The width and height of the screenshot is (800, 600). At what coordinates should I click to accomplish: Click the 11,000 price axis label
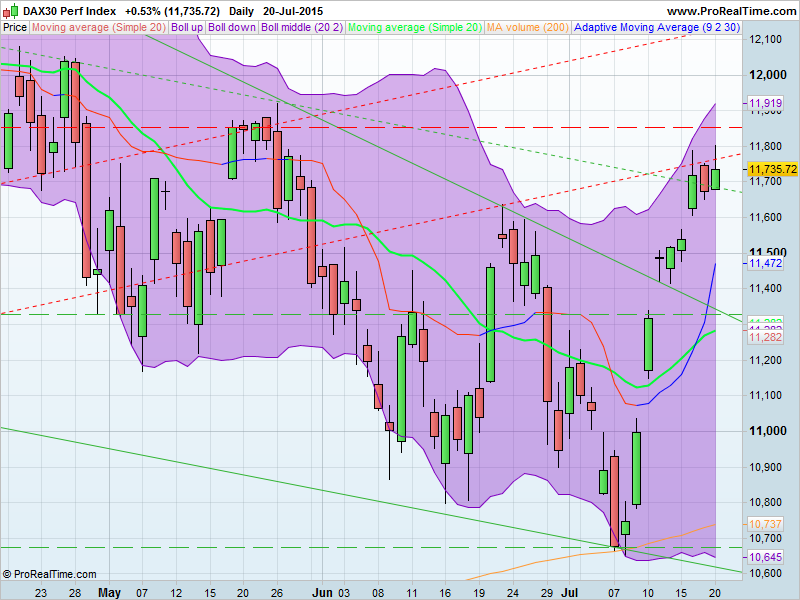[x=768, y=431]
